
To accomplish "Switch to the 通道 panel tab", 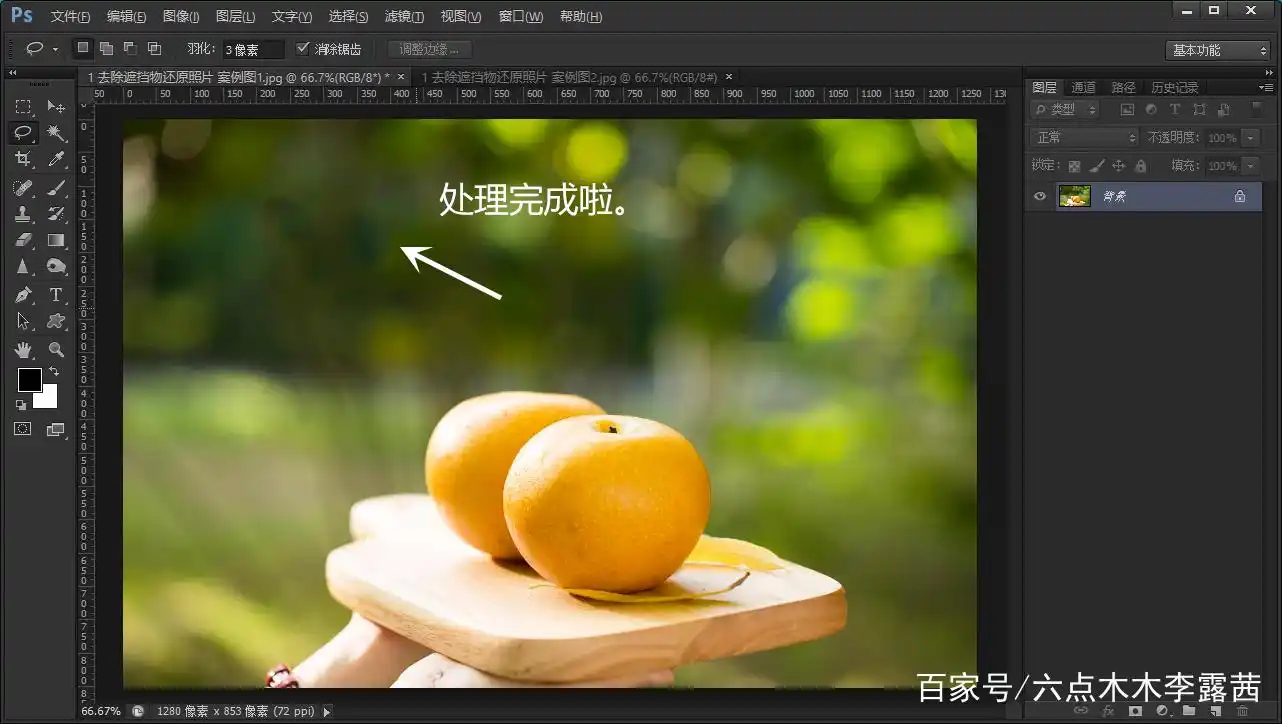I will tap(1082, 87).
